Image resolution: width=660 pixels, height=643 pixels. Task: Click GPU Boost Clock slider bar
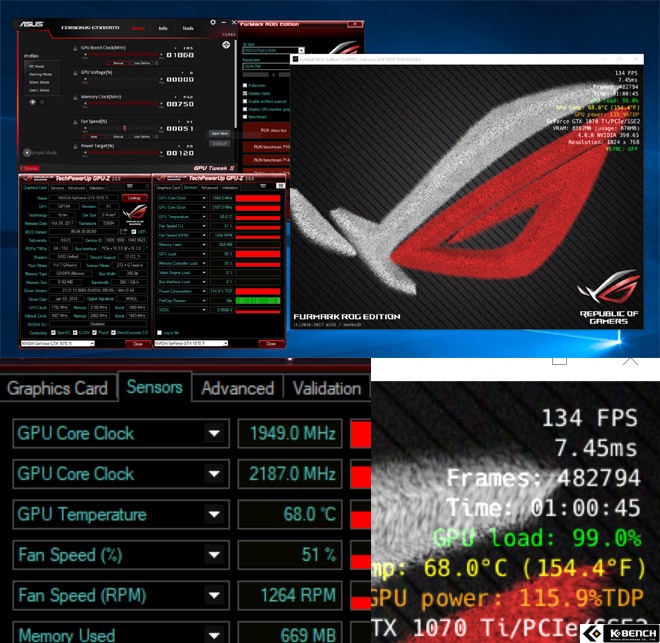[x=123, y=55]
